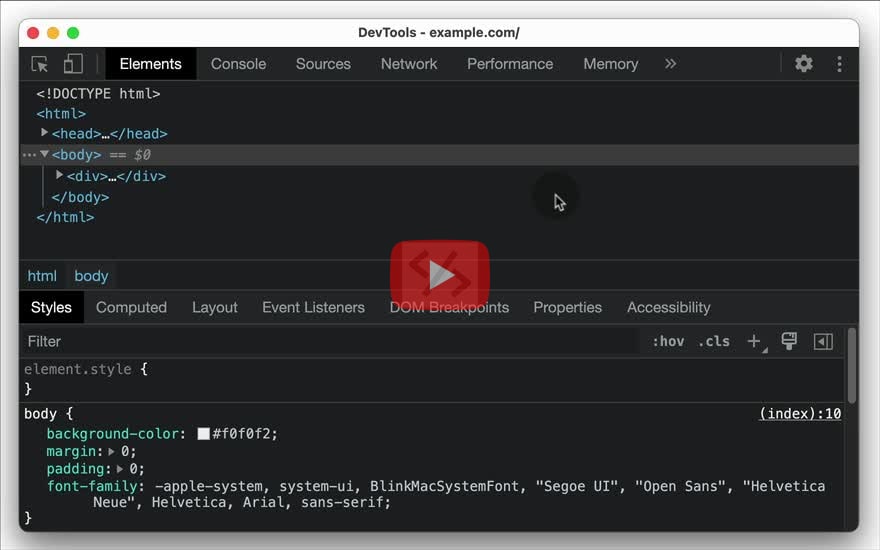Click the padding property name
This screenshot has width=880, height=550.
tap(76, 469)
